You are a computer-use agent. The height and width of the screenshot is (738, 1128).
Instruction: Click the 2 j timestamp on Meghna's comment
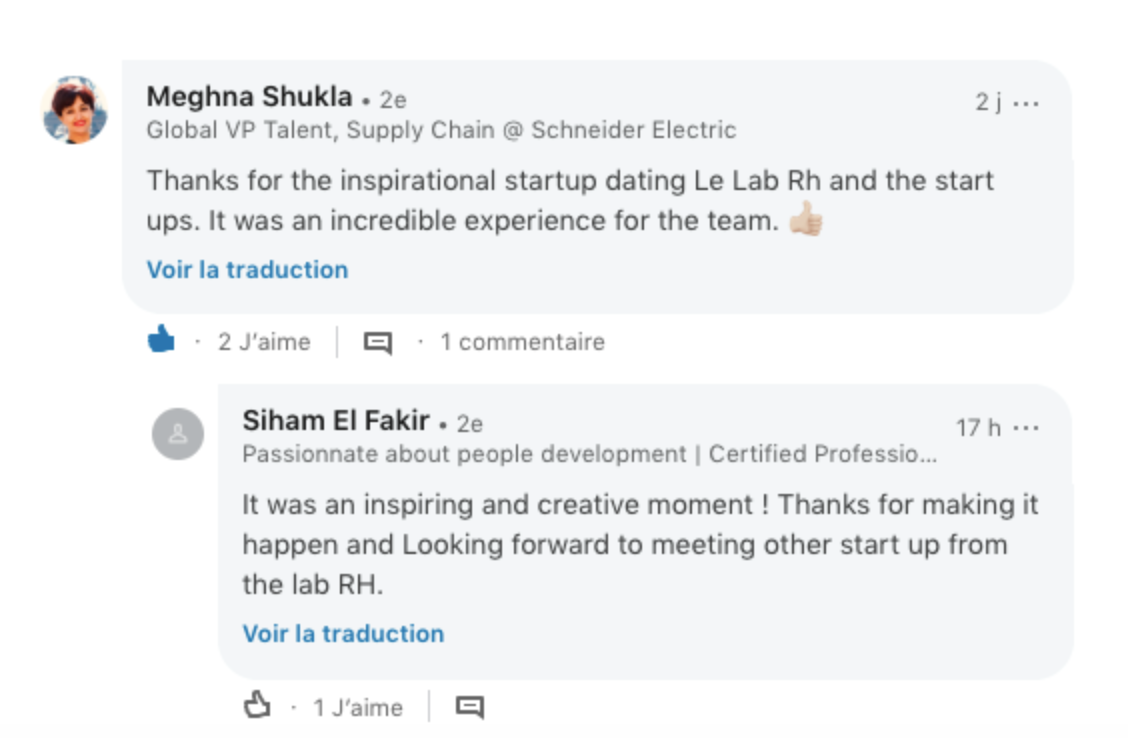tap(988, 103)
